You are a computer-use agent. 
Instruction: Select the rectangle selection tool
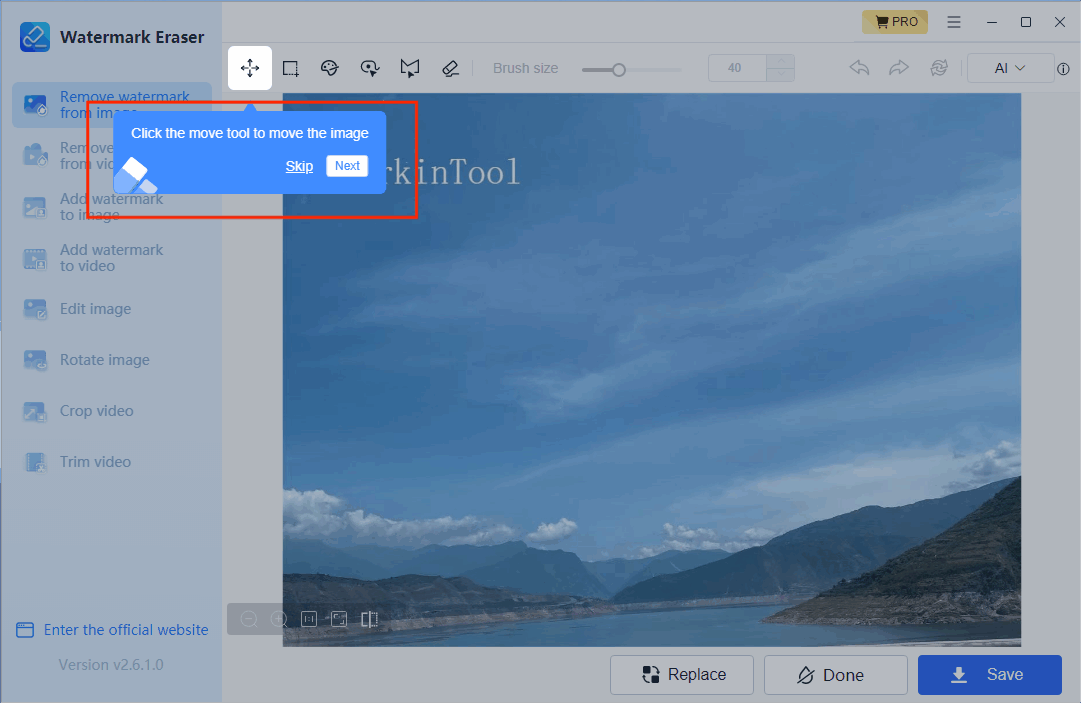click(x=290, y=68)
